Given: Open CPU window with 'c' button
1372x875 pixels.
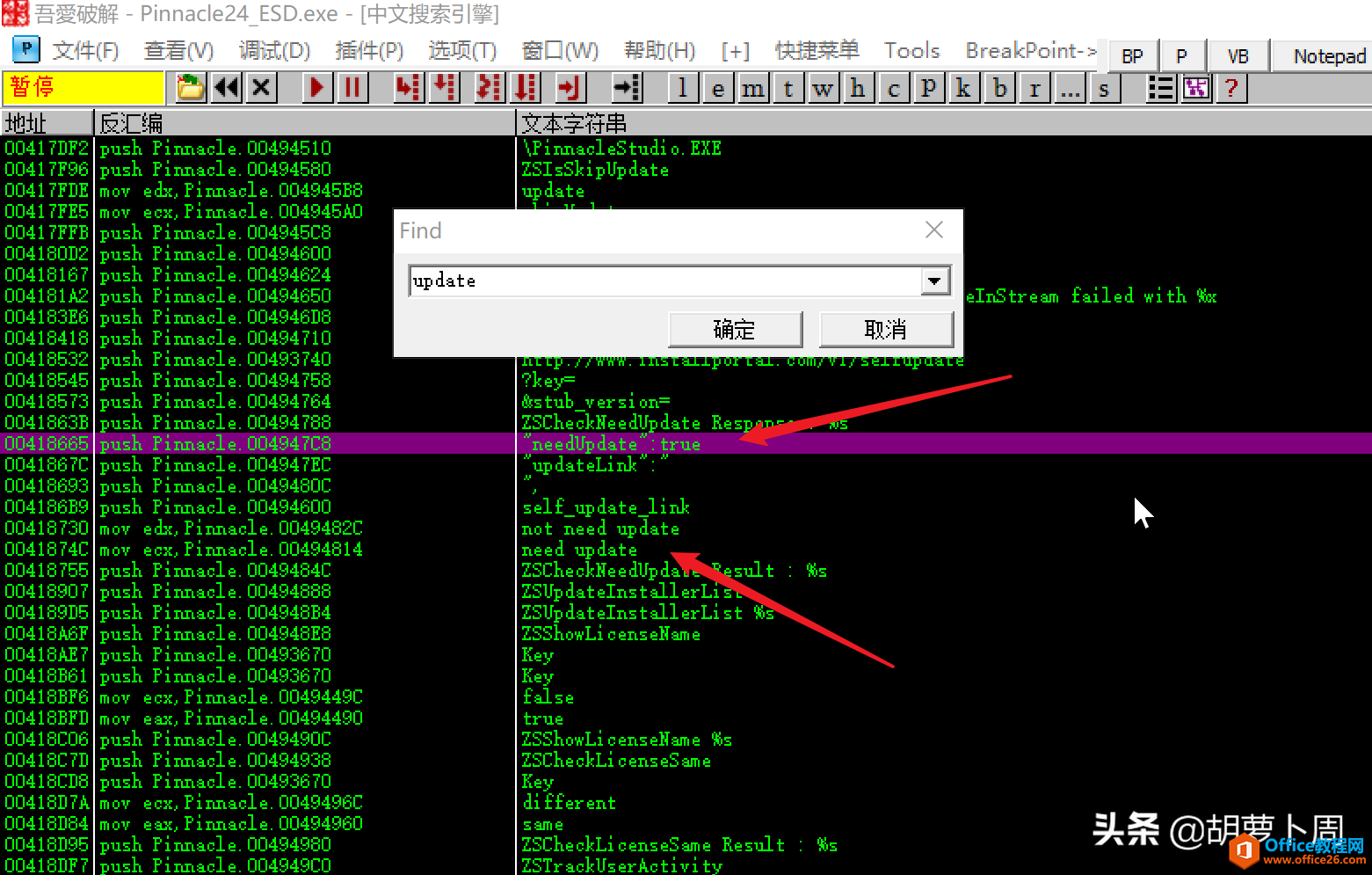Looking at the screenshot, I should coord(894,88).
